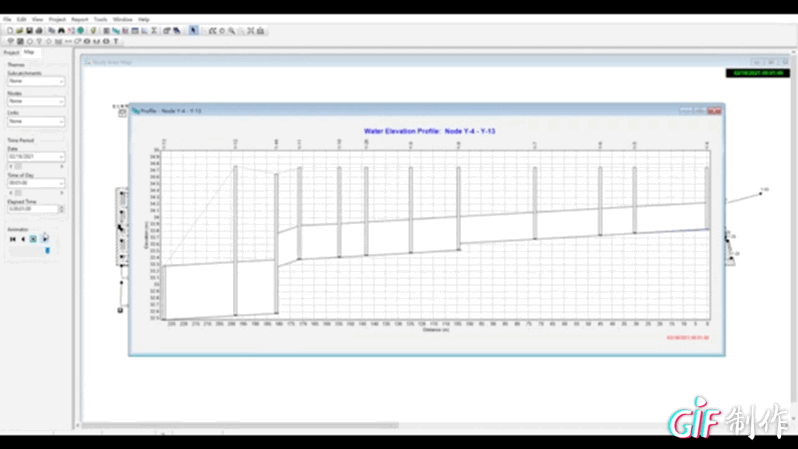This screenshot has height=449, width=798.
Task: Add an outlet link
Action: pyautogui.click(x=106, y=41)
